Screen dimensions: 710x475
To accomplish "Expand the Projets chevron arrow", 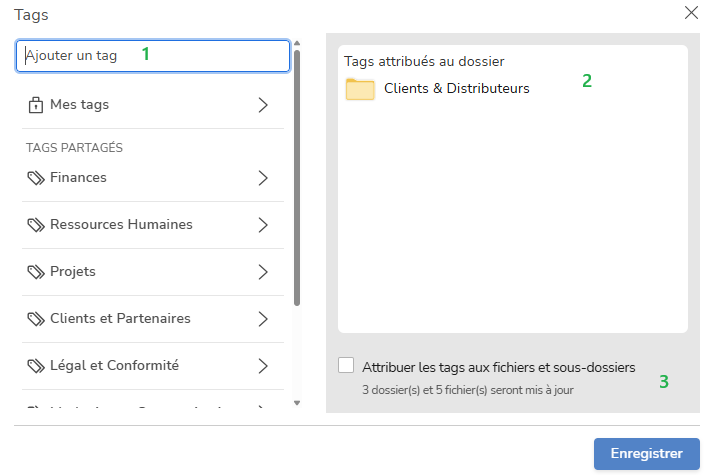I will coord(263,272).
